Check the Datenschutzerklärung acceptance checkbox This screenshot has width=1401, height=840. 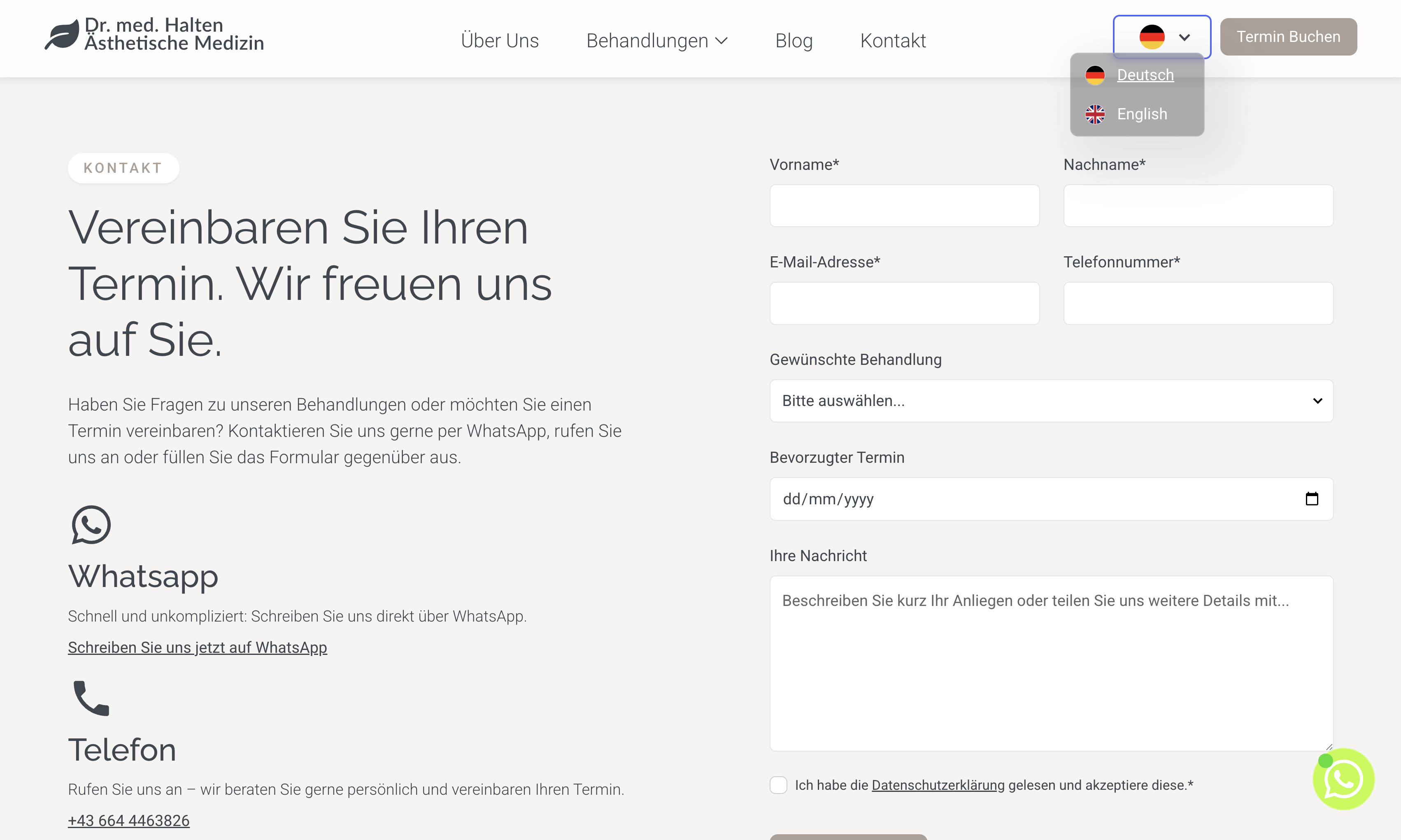tap(778, 785)
